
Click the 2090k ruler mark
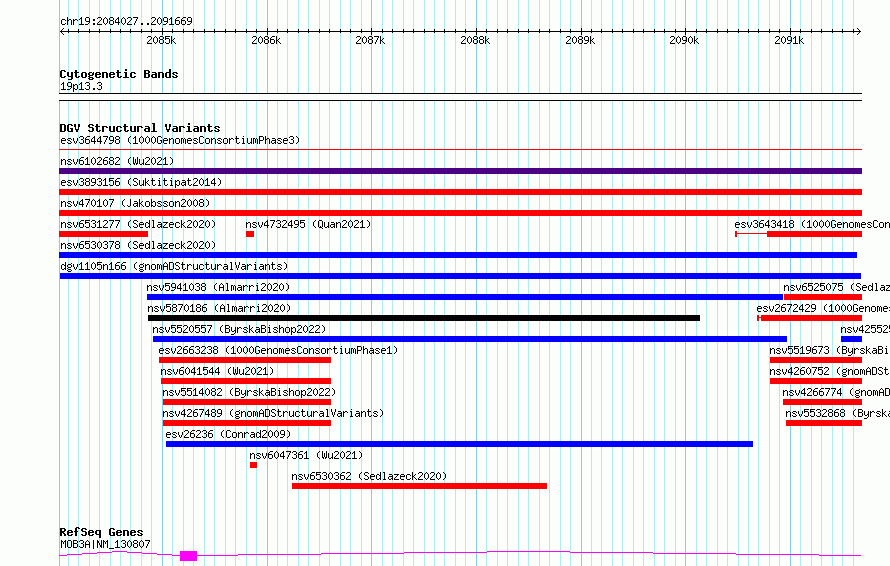pos(685,40)
